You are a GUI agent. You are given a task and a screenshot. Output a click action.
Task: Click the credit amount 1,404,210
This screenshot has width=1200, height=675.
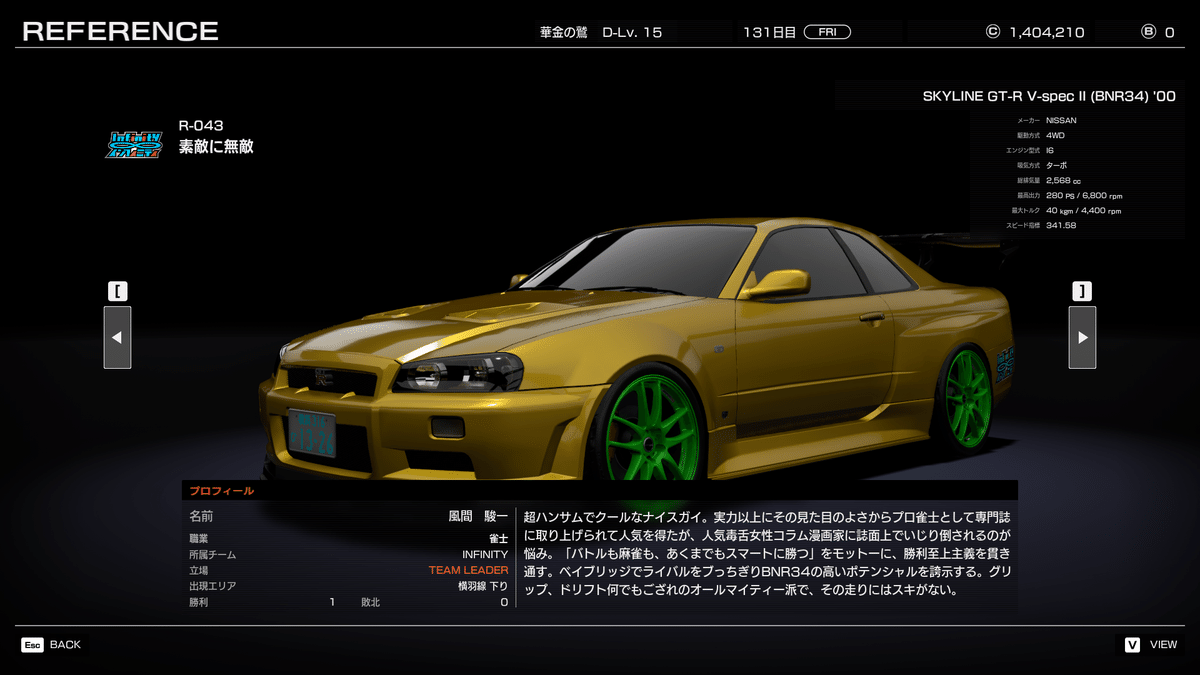(x=1047, y=32)
